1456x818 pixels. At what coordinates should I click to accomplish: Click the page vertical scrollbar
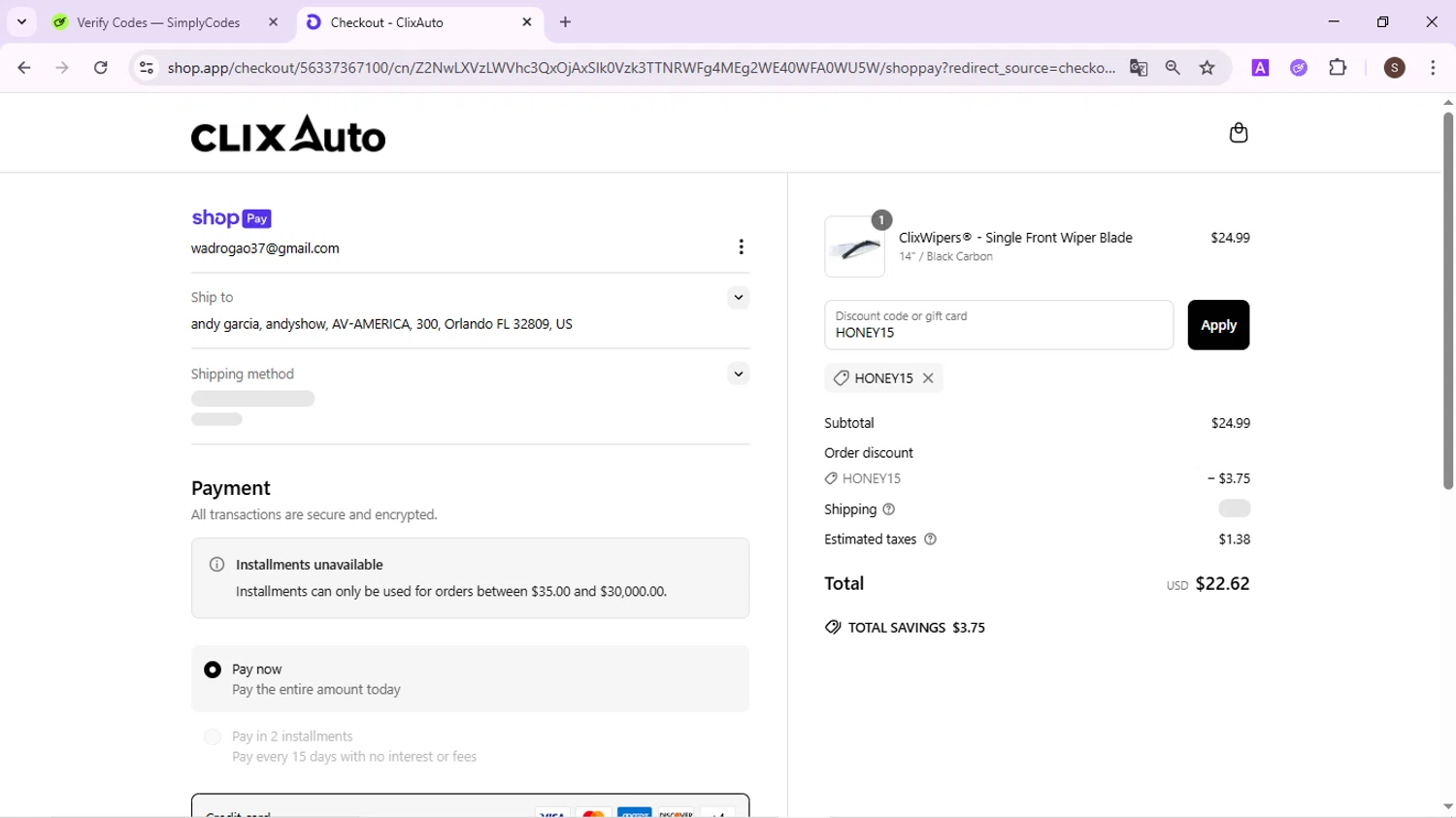click(1447, 301)
